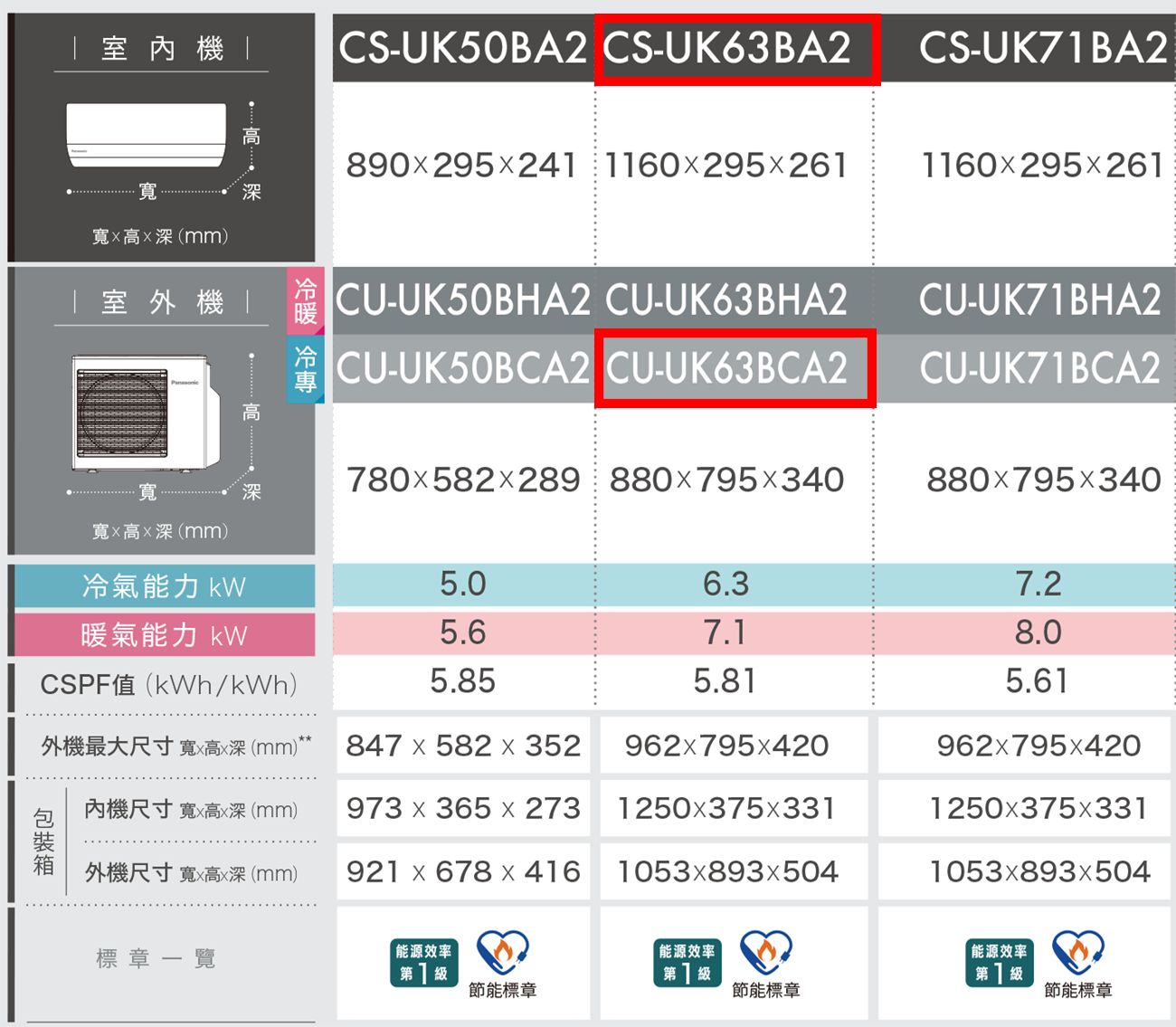Click the 節能標章 heart logo in the CS-UK71BA2 column
The image size is (1176, 1027).
[1078, 954]
